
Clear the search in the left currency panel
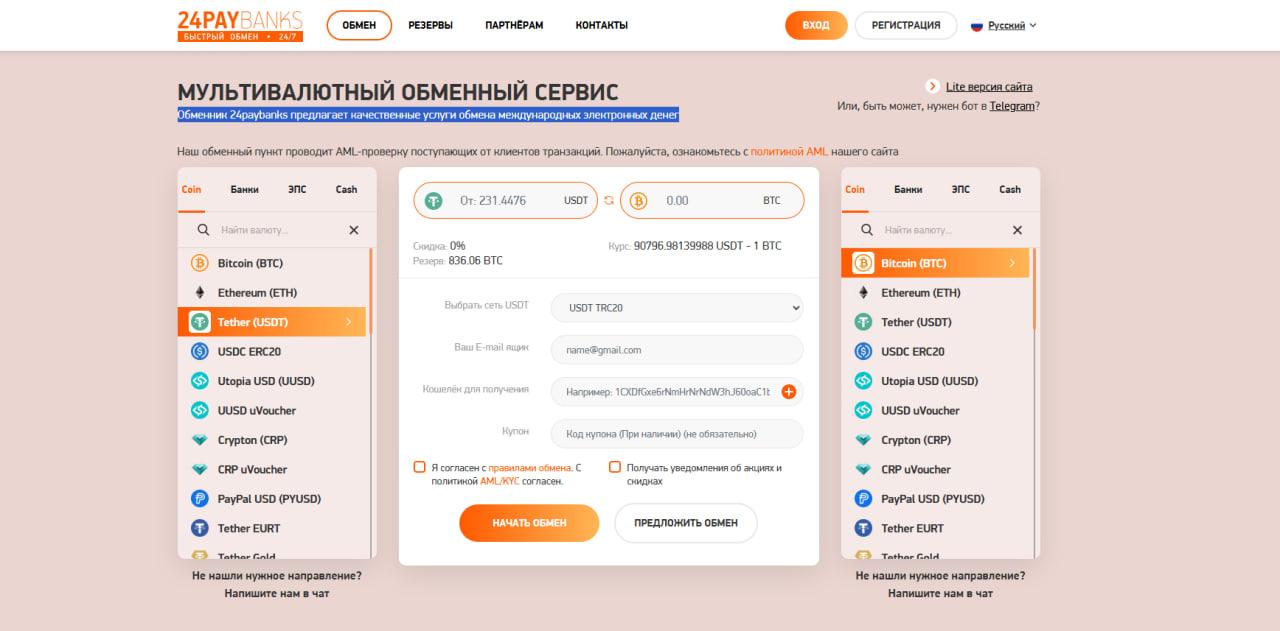pos(353,230)
